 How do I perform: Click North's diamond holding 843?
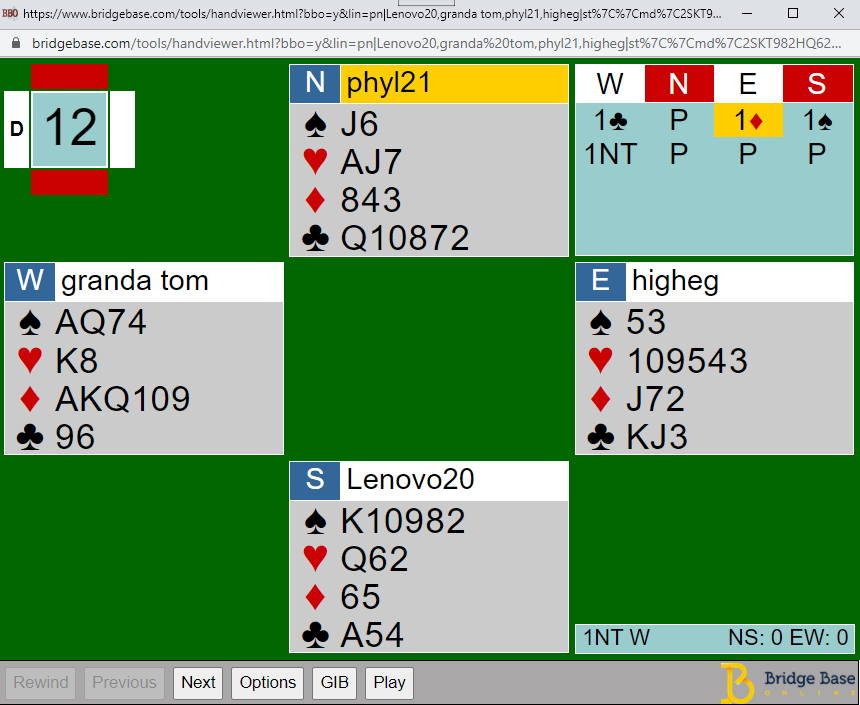click(x=371, y=200)
